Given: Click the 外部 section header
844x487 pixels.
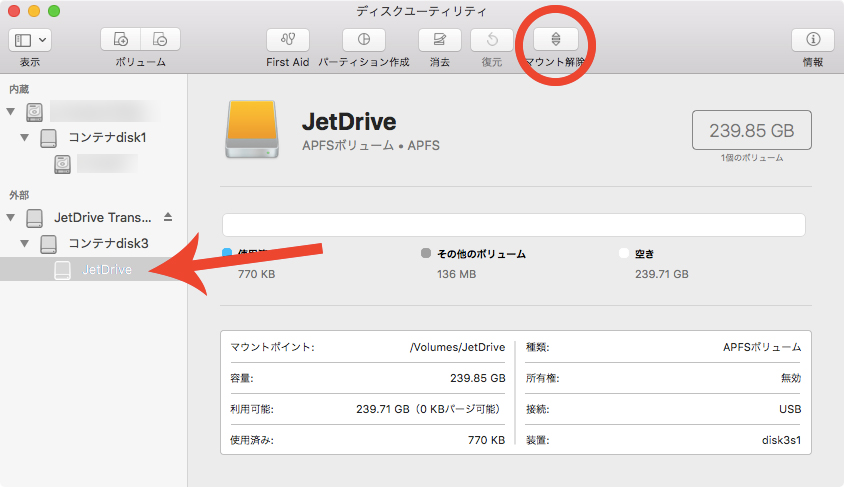Looking at the screenshot, I should [19, 195].
